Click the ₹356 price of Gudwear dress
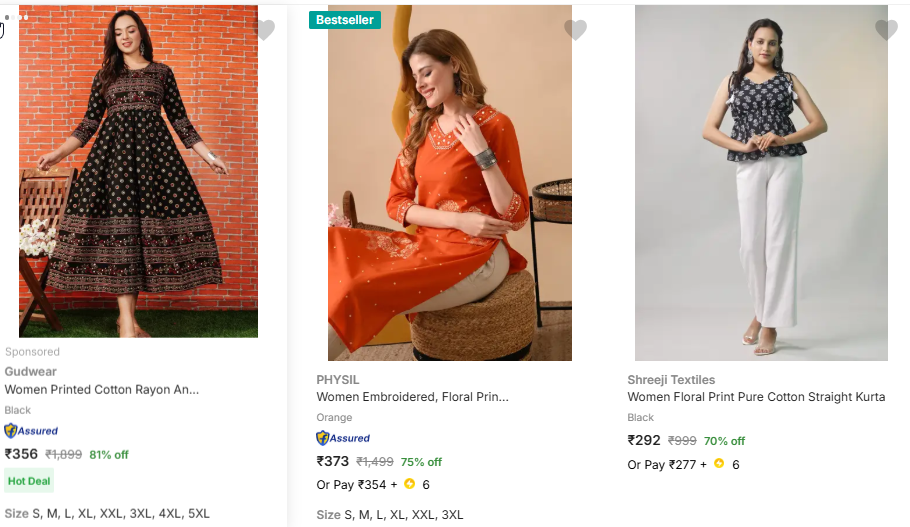The height and width of the screenshot is (527, 910). (x=21, y=454)
